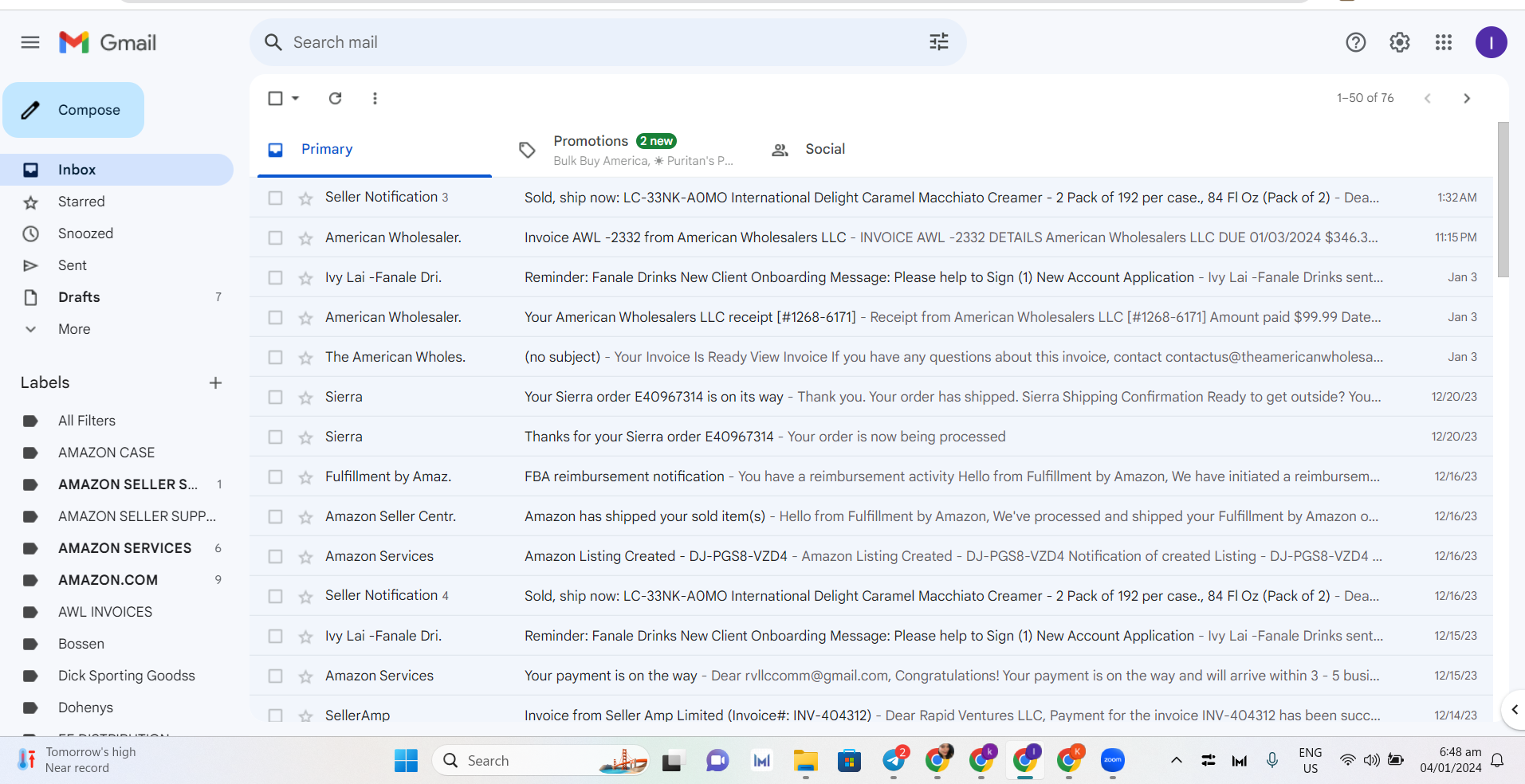Open File Explorer from the taskbar

[805, 761]
